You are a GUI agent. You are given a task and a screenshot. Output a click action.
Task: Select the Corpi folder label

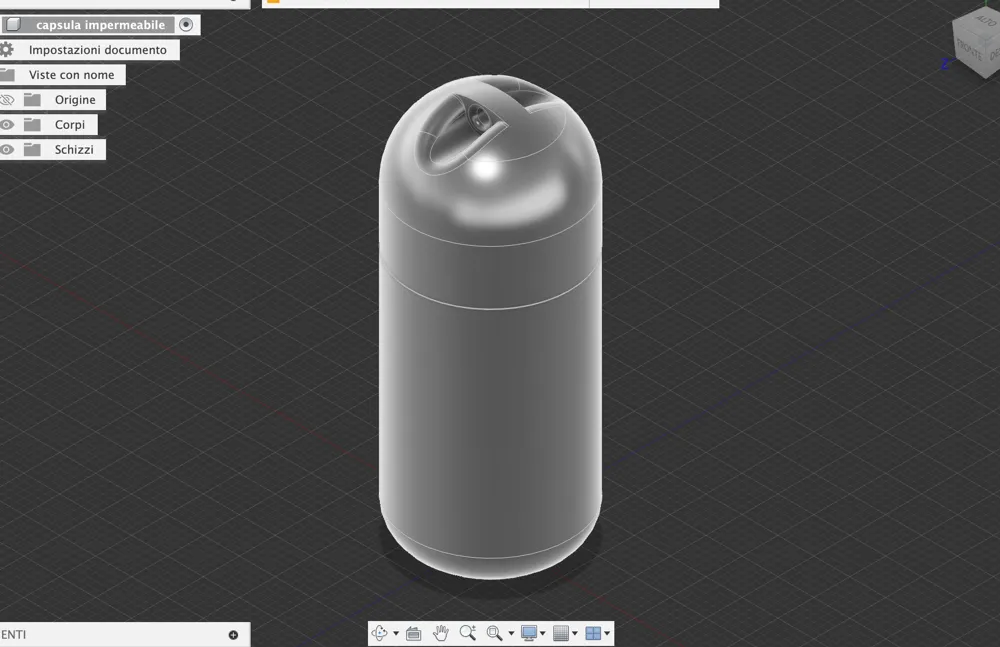[x=70, y=124]
